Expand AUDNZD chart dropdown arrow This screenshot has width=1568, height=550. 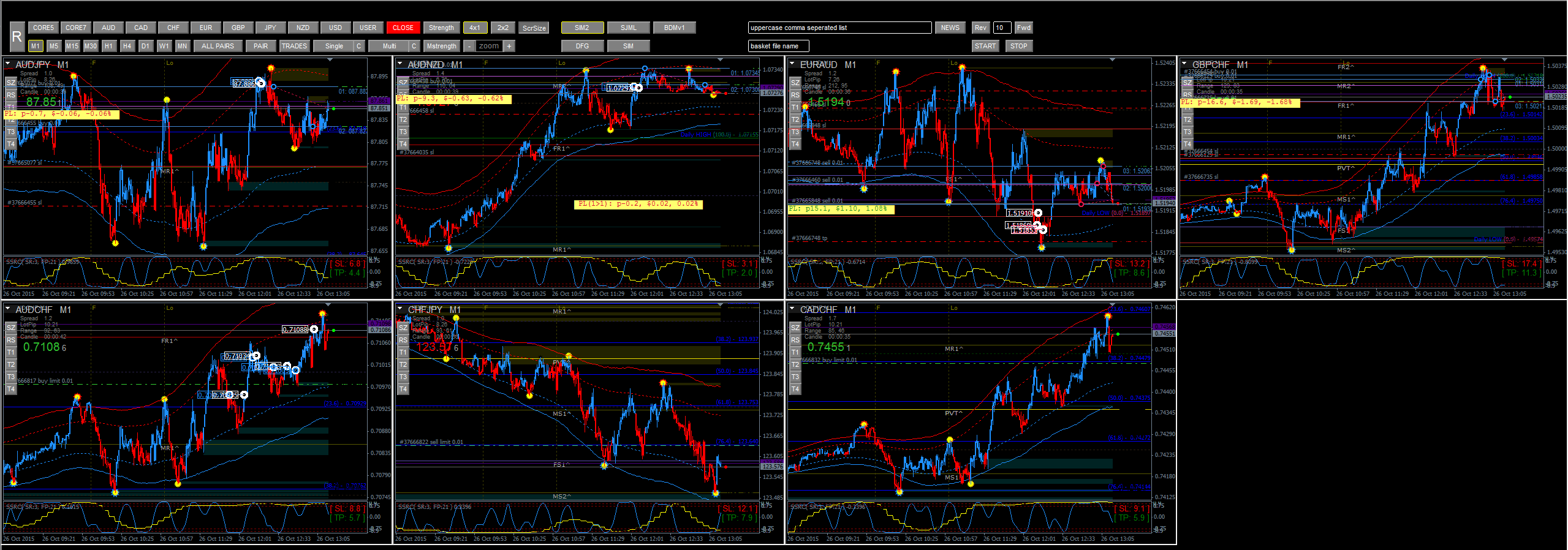click(400, 63)
